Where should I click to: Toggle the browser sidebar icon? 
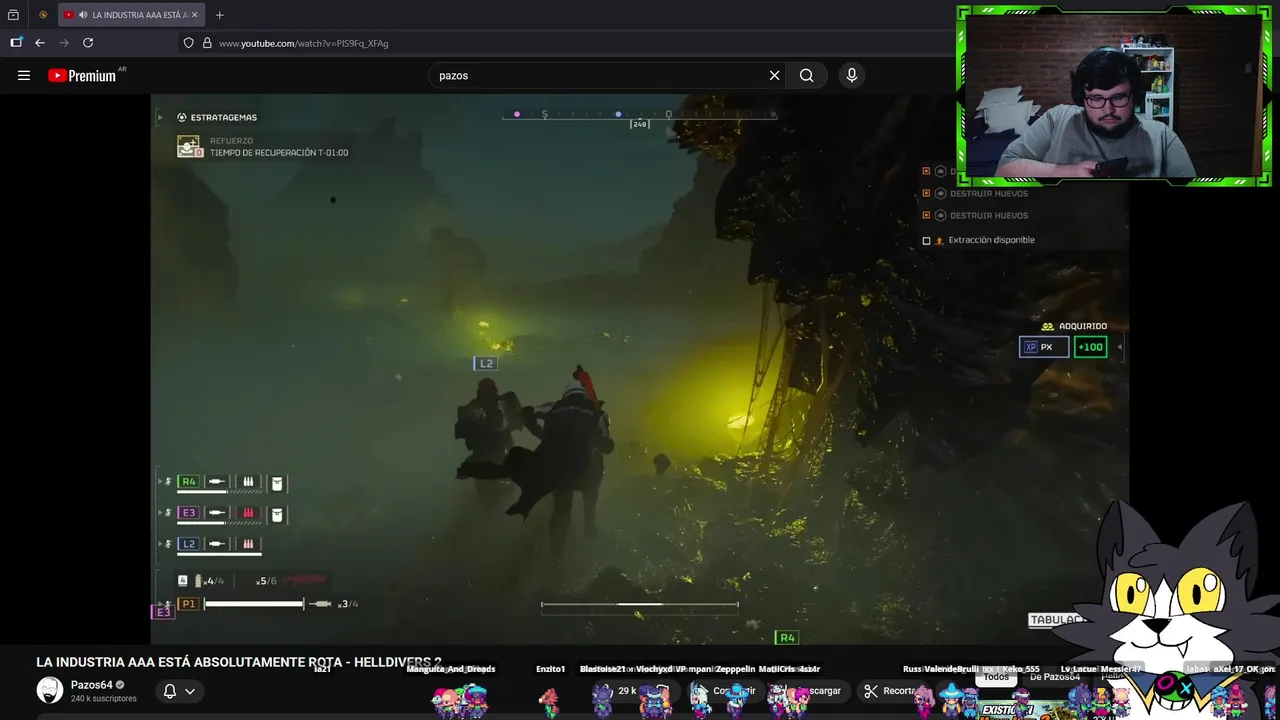pyautogui.click(x=16, y=43)
